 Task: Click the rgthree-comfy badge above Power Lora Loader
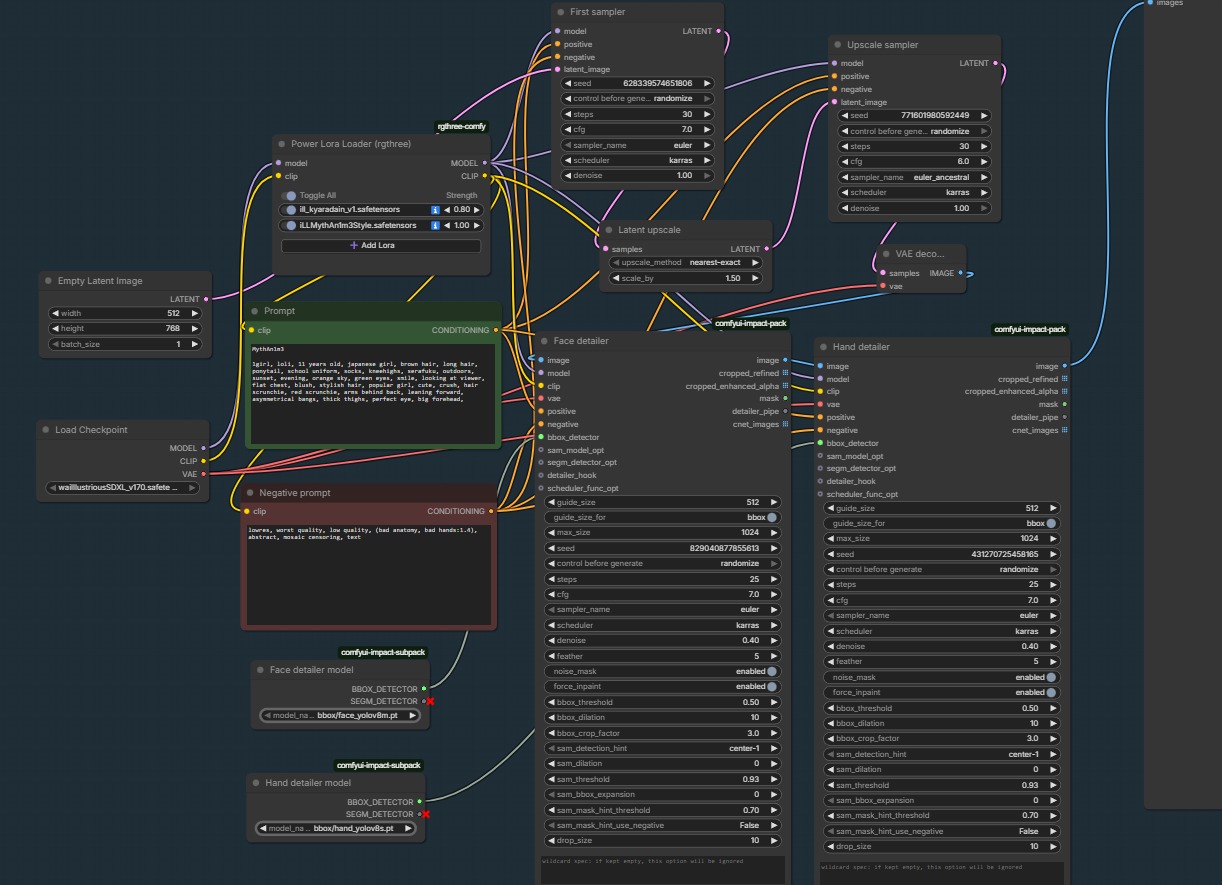[x=462, y=126]
